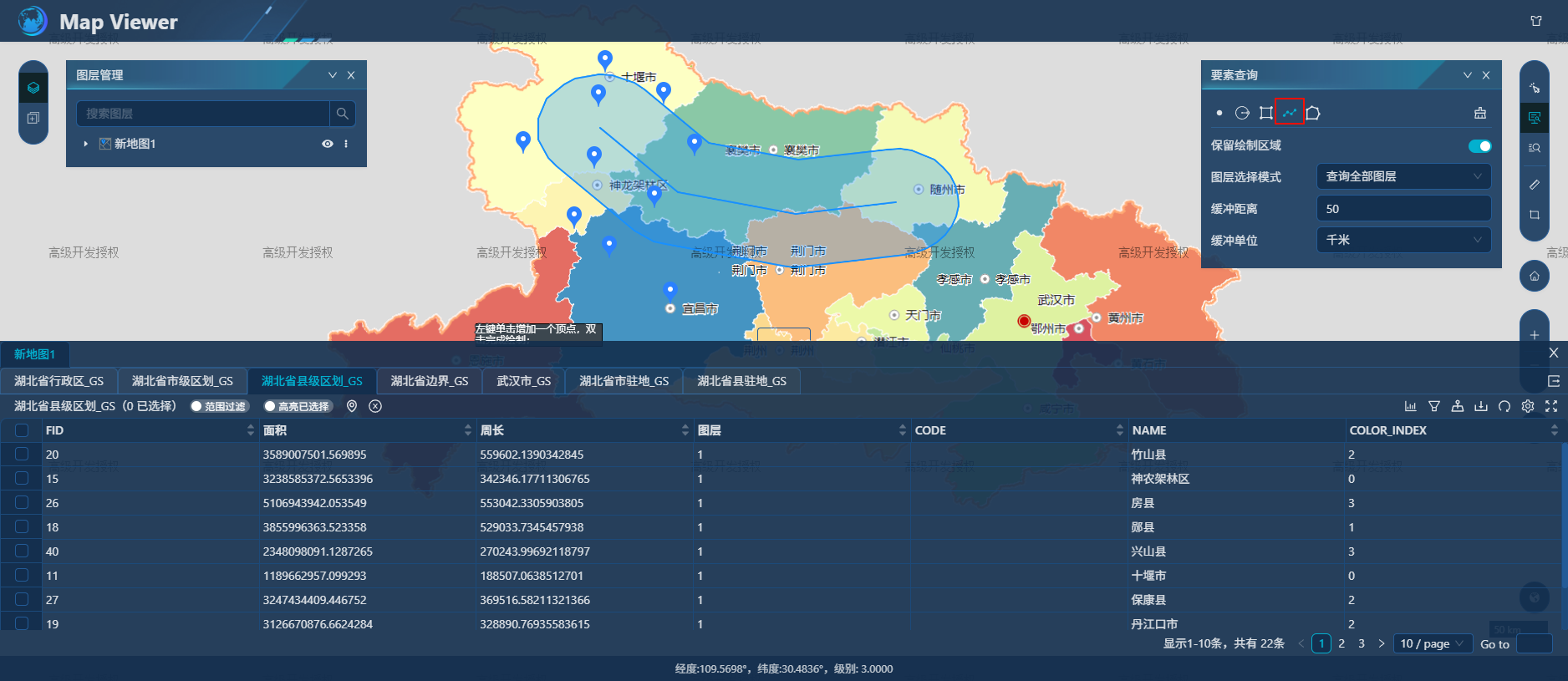Click the home extent button
The height and width of the screenshot is (681, 1568).
[1534, 276]
